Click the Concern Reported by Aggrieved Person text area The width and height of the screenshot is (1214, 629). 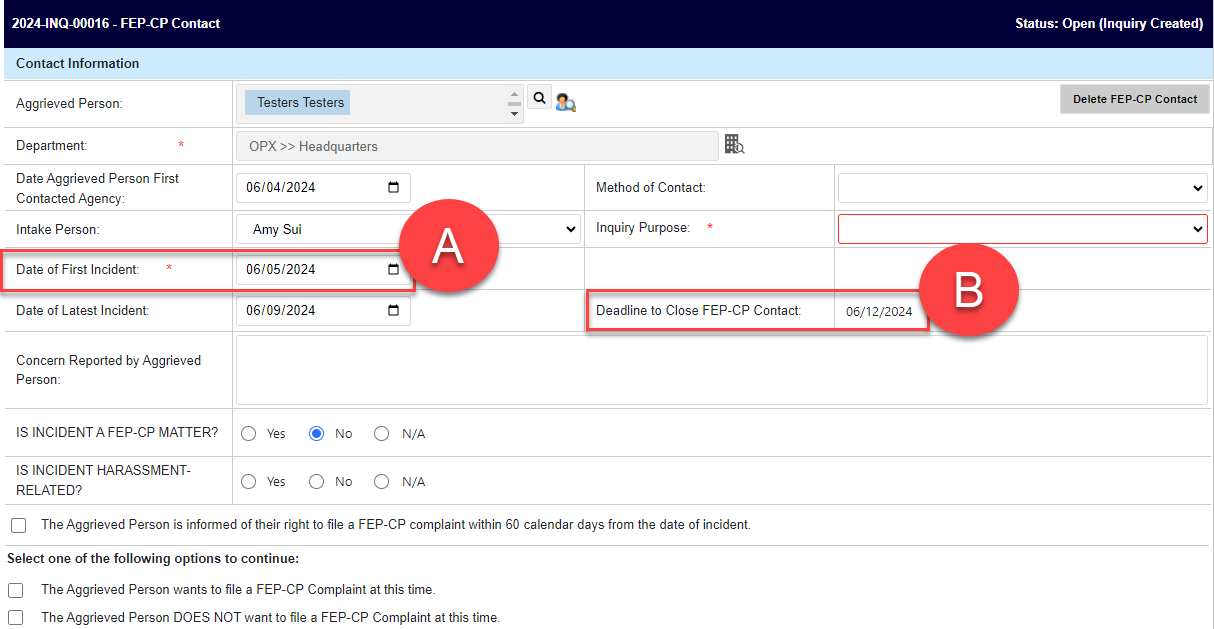[721, 370]
